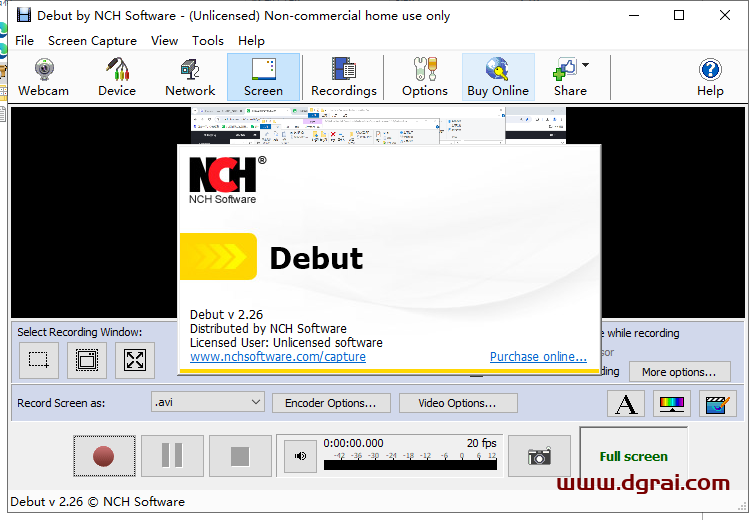
Task: Open the Help menu
Action: pos(251,41)
